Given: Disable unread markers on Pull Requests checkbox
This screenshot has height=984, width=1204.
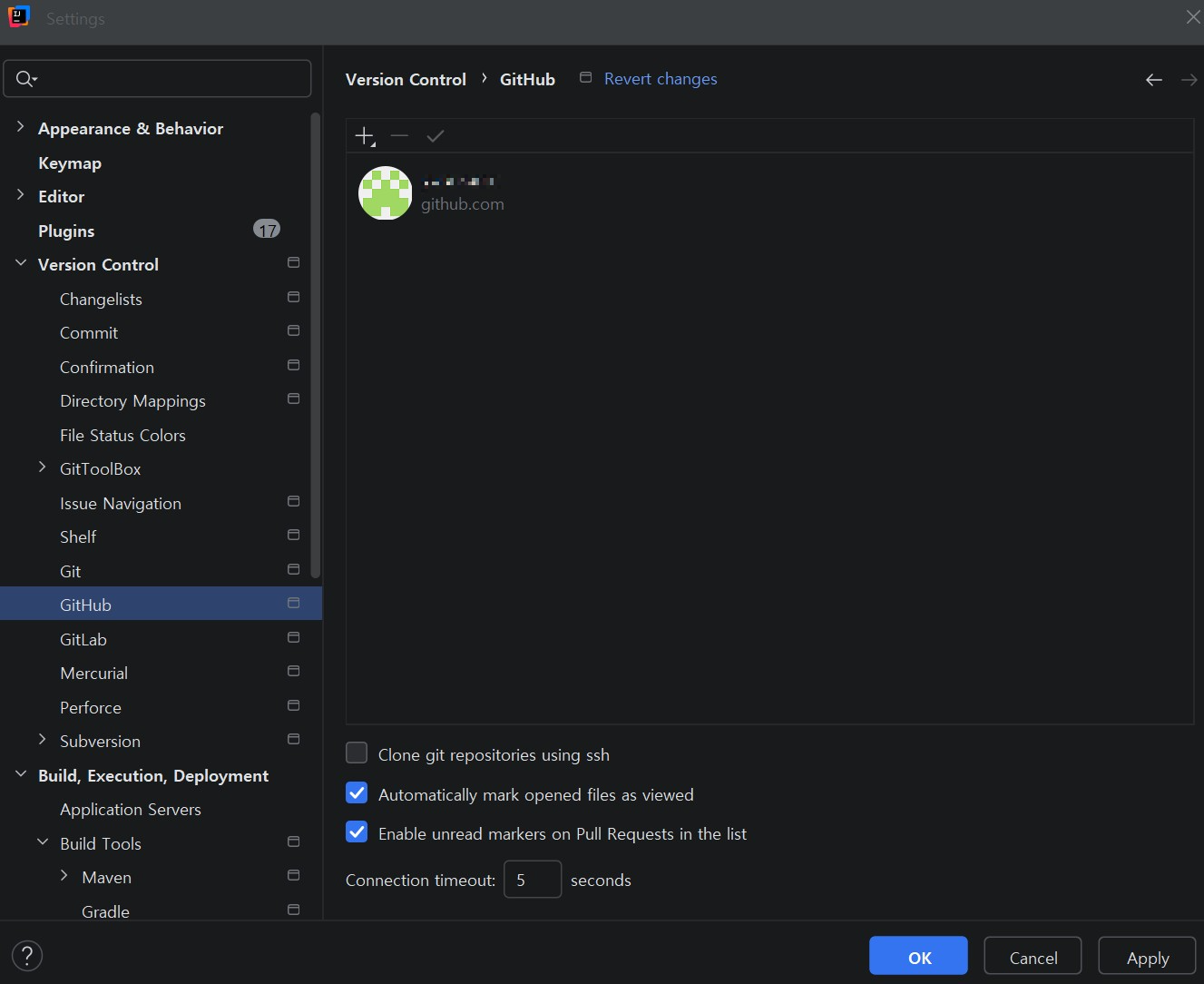Looking at the screenshot, I should coord(357,832).
